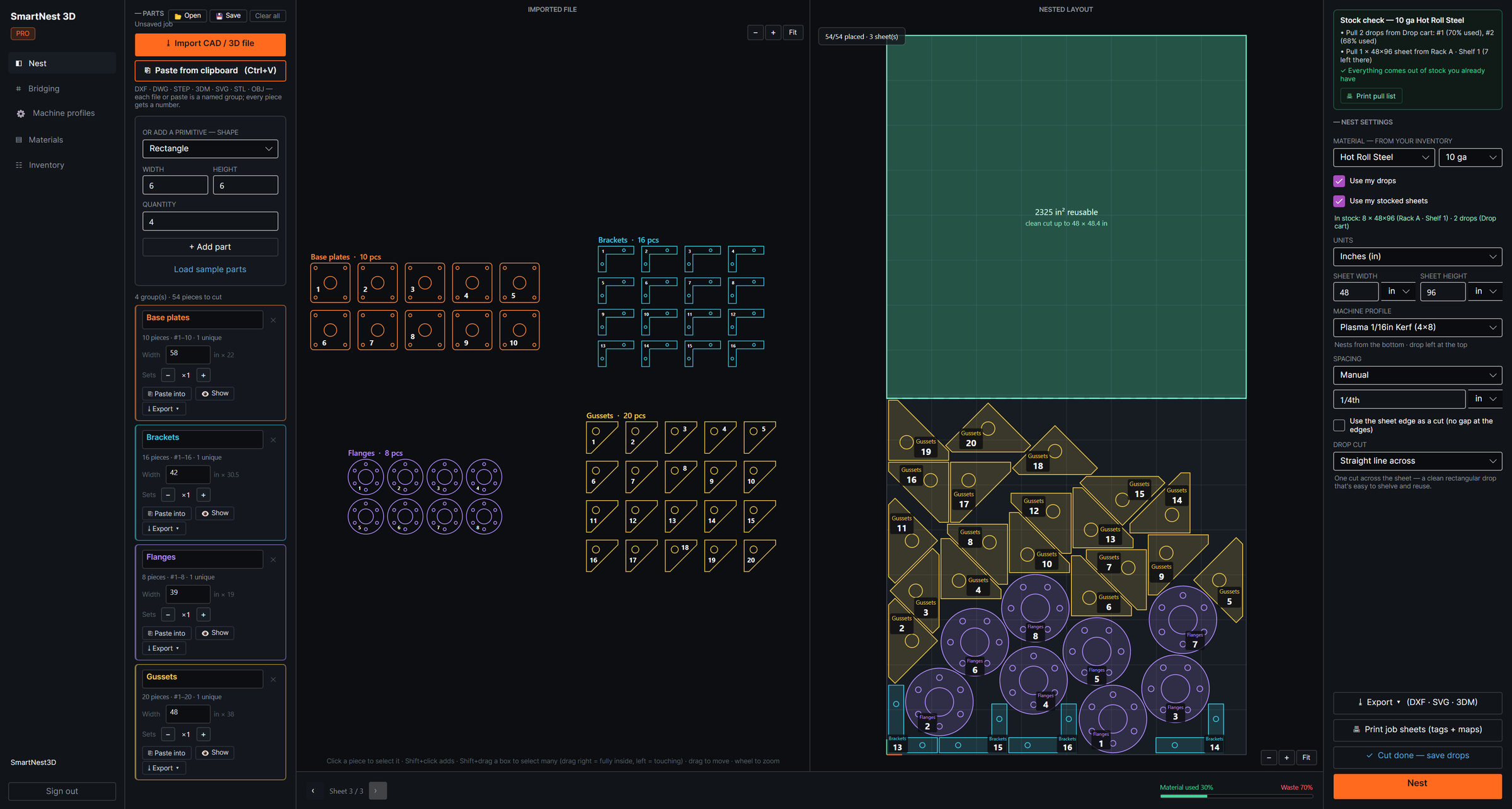This screenshot has width=1512, height=809.
Task: Toggle Show for Base plates group
Action: coord(215,394)
